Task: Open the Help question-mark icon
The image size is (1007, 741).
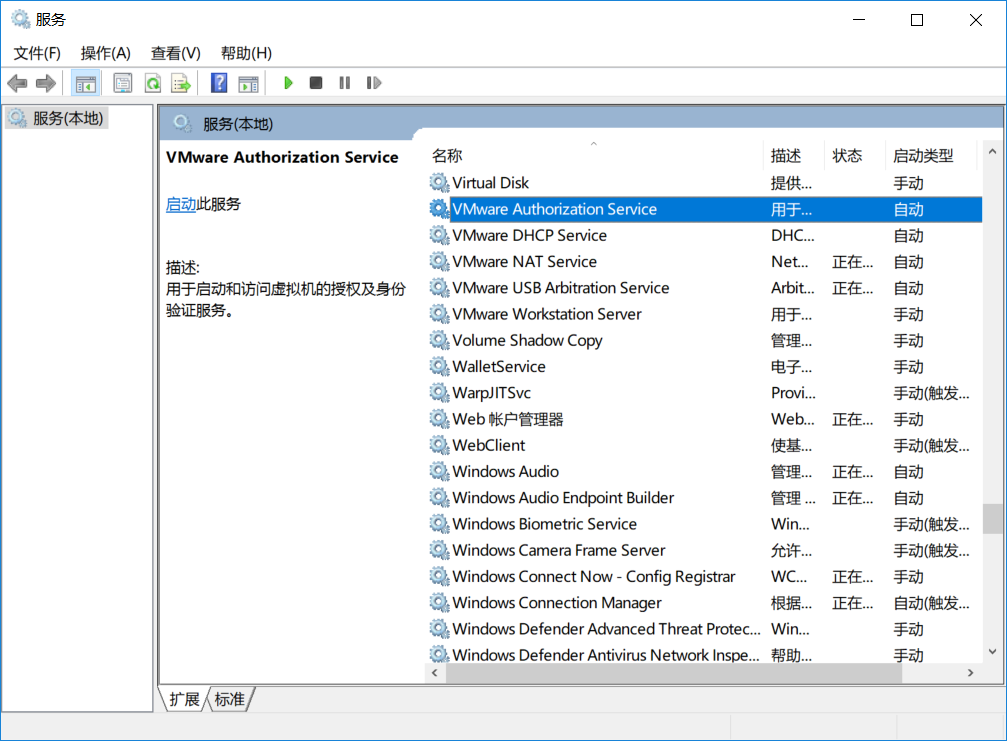Action: point(219,83)
